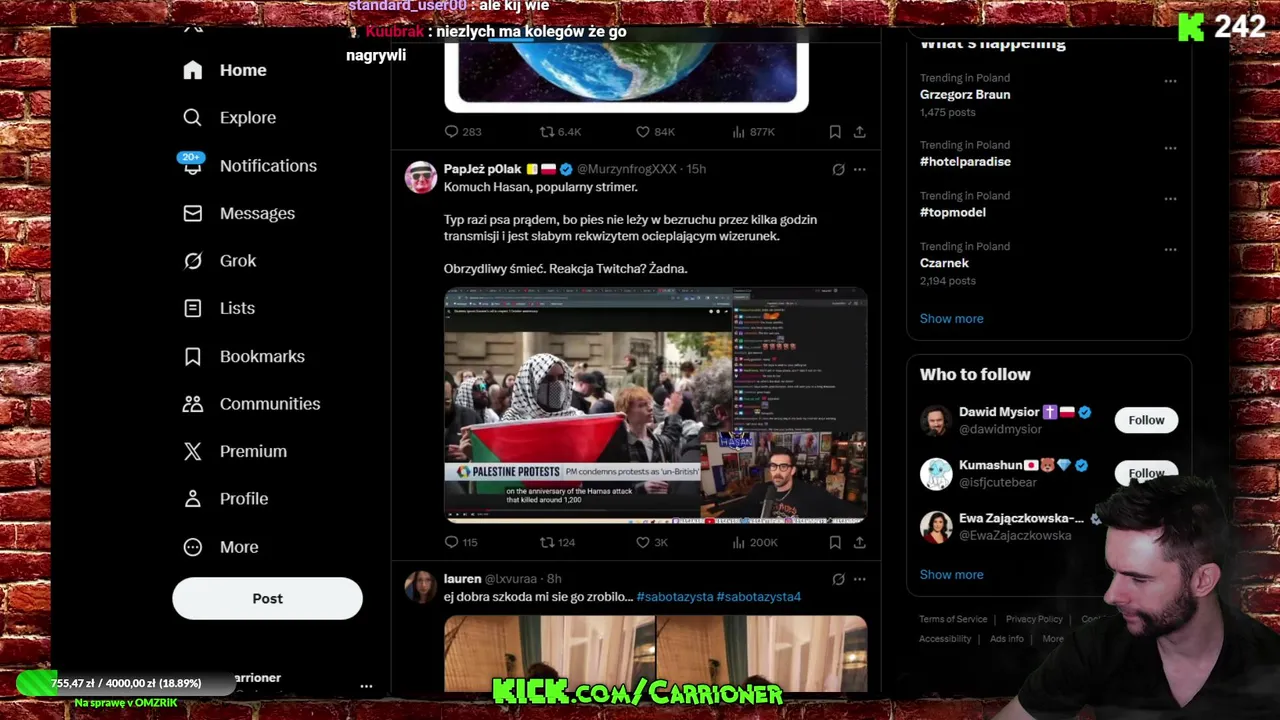This screenshot has height=720, width=1280.
Task: Open the first #sabotazysta hashtag link
Action: point(675,597)
